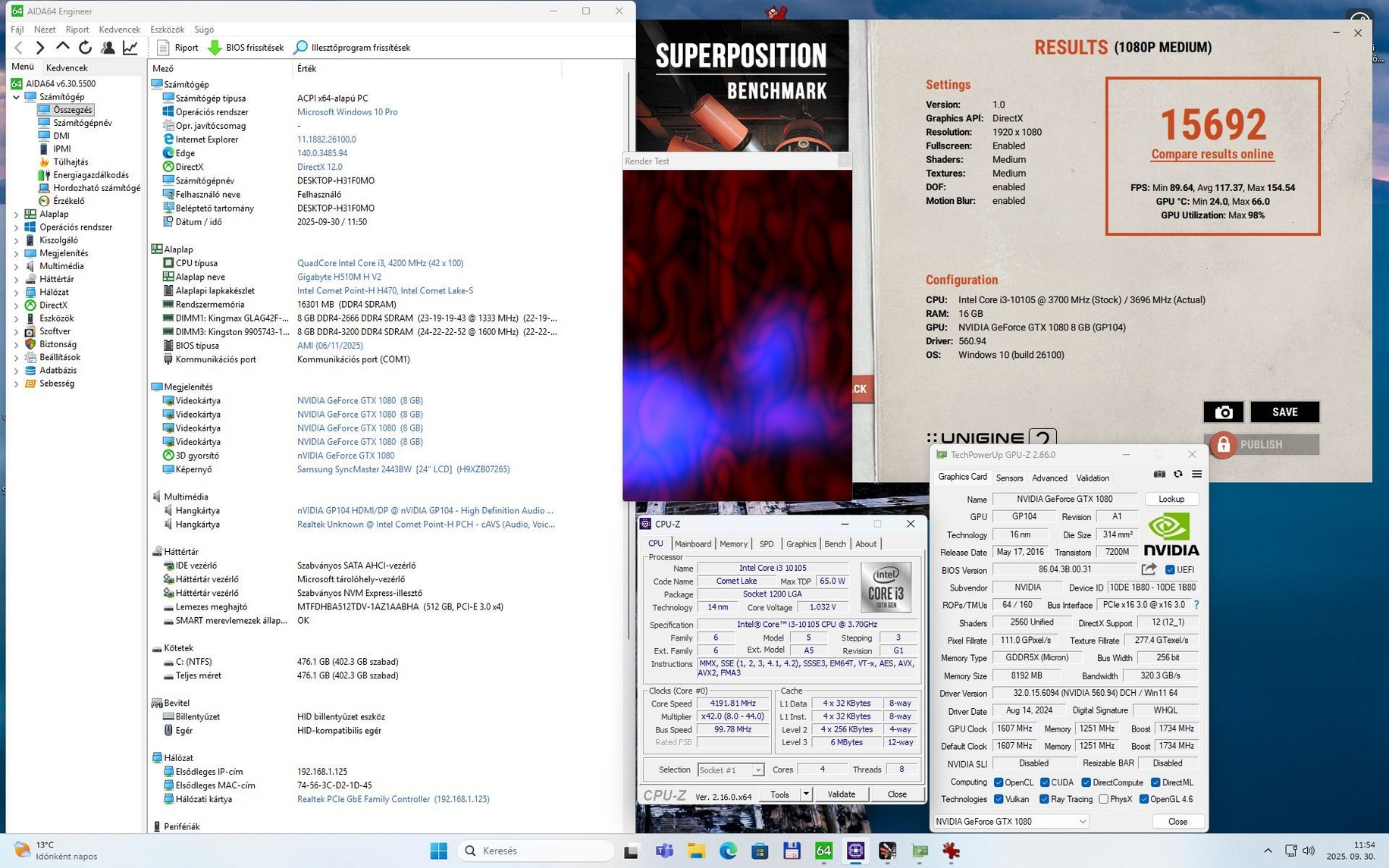Viewport: 1389px width, 868px height.
Task: Expand the Sebesség tree node
Action: (17, 384)
